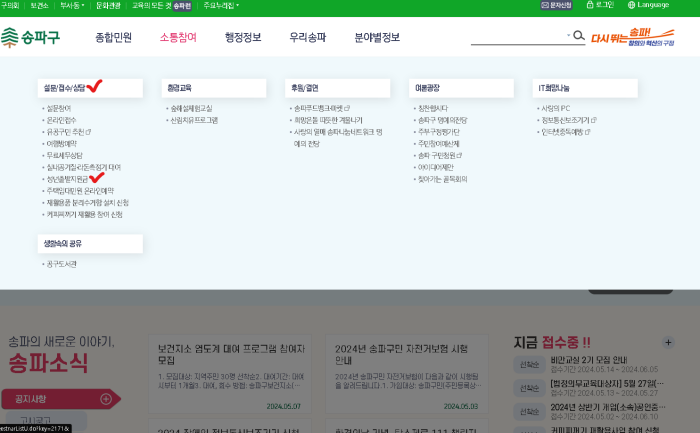This screenshot has width=700, height=433.
Task: Open the 실내공기질 라돈측정기 대여 link
Action: [x=84, y=167]
